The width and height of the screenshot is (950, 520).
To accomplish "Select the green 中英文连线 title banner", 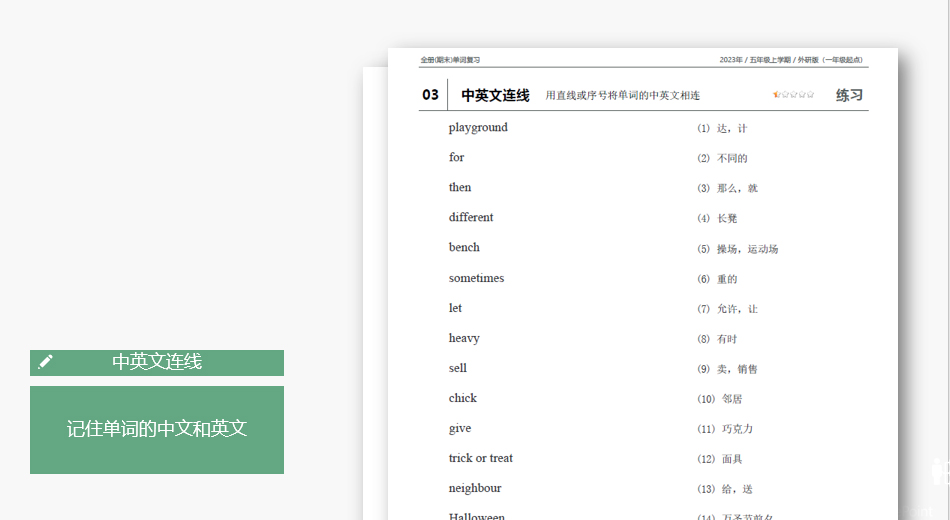I will coord(157,362).
